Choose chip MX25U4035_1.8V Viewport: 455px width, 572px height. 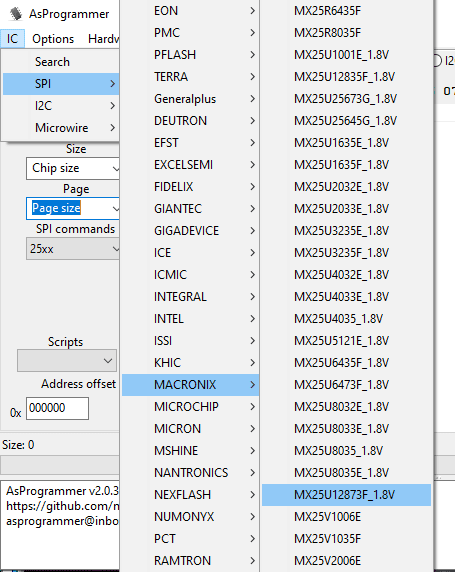click(x=346, y=318)
